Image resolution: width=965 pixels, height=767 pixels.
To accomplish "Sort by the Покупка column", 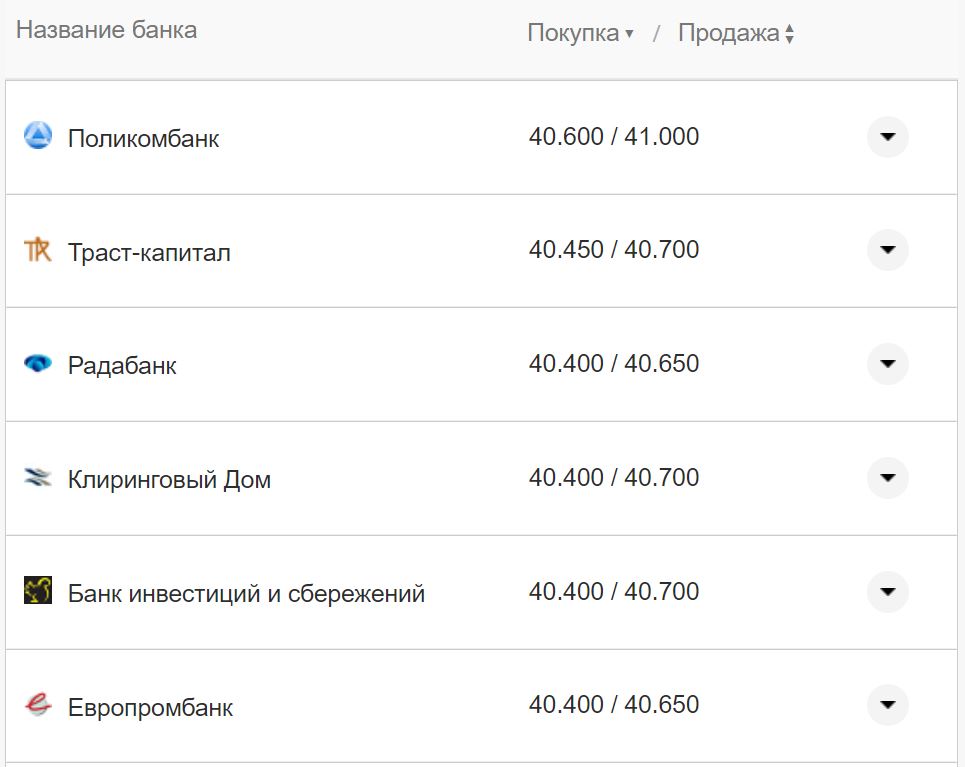I will pos(575,32).
